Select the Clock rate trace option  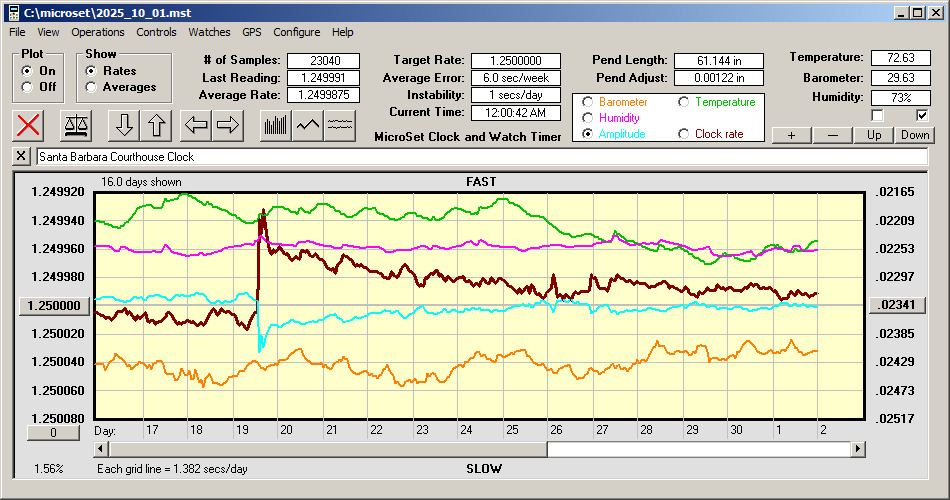click(684, 134)
